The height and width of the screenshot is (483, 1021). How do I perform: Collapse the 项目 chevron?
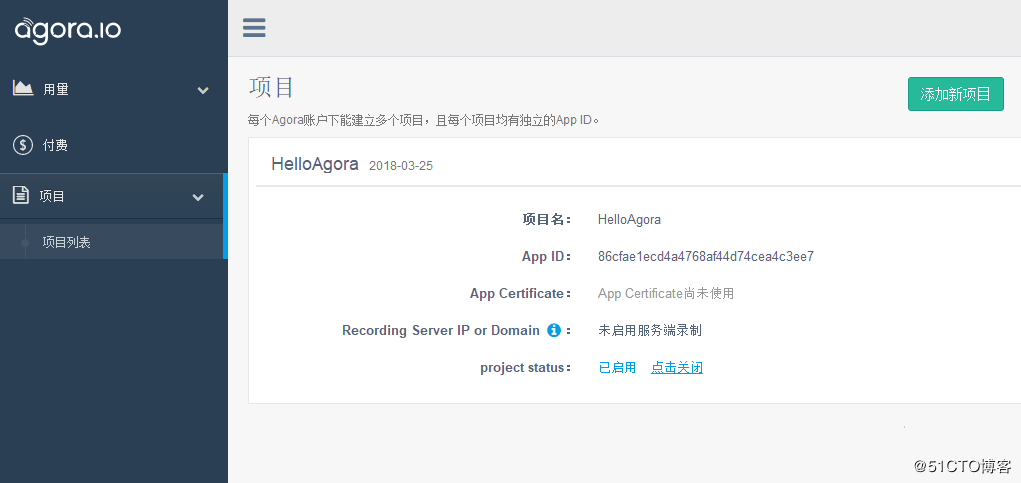pos(198,197)
